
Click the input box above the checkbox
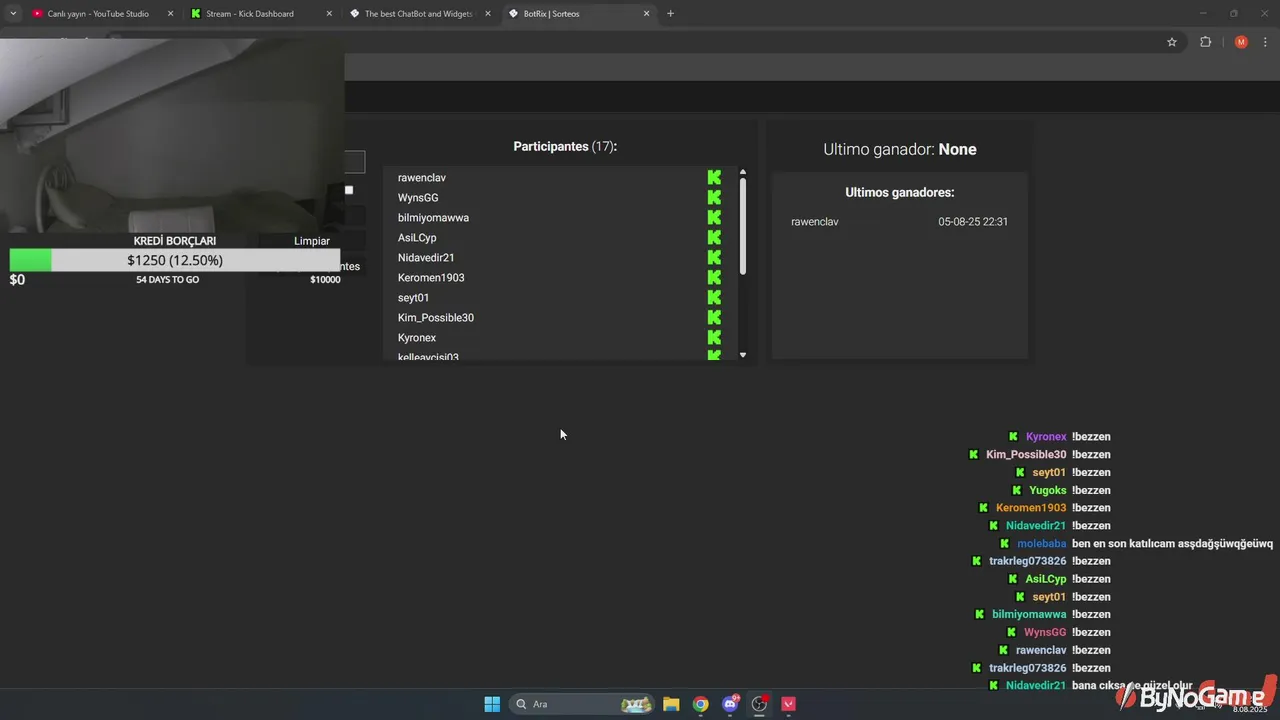tap(355, 162)
